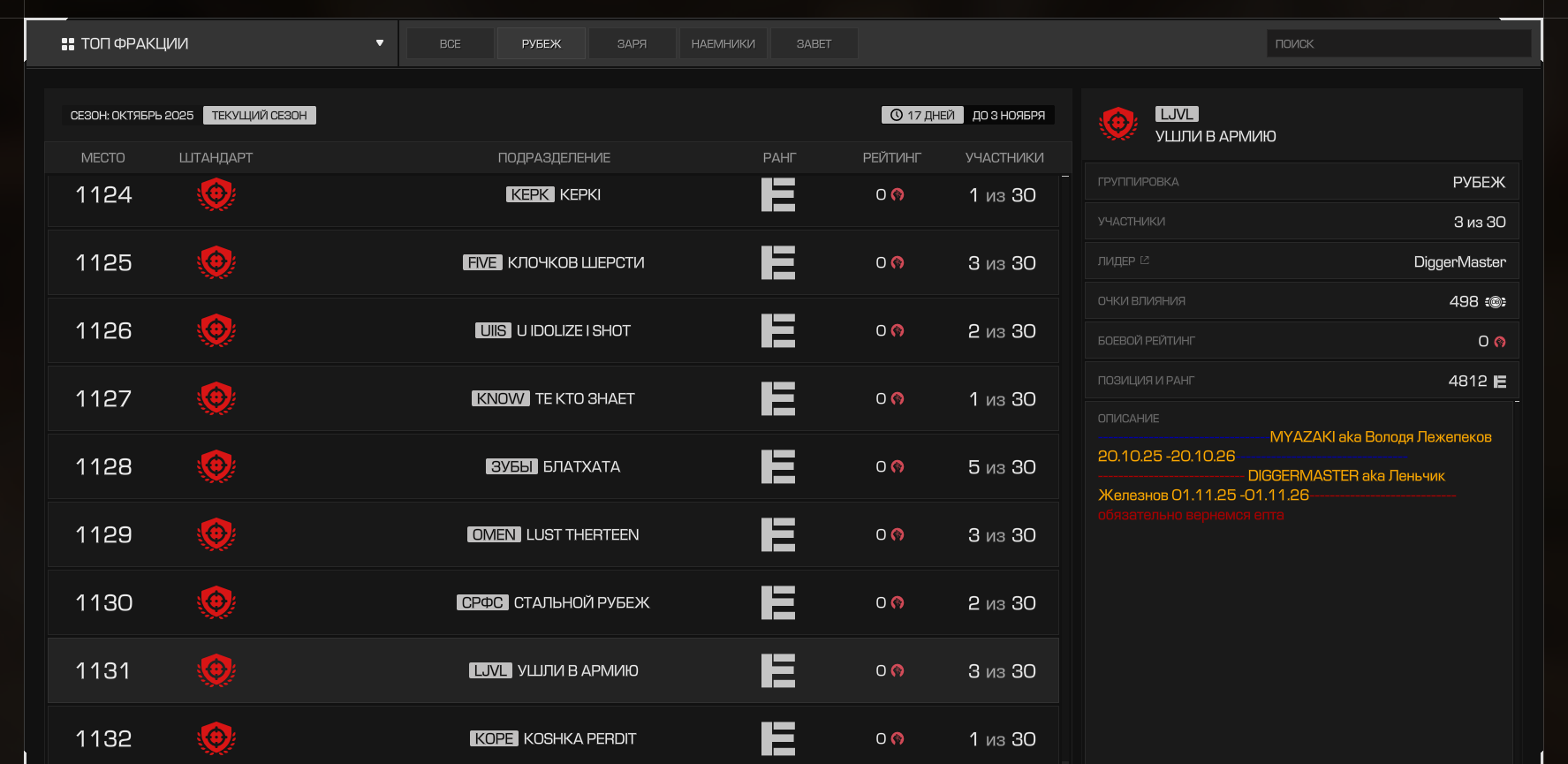Open the DiggerMaster leader link
Screen dimensions: 1568x764
[x=1459, y=261]
